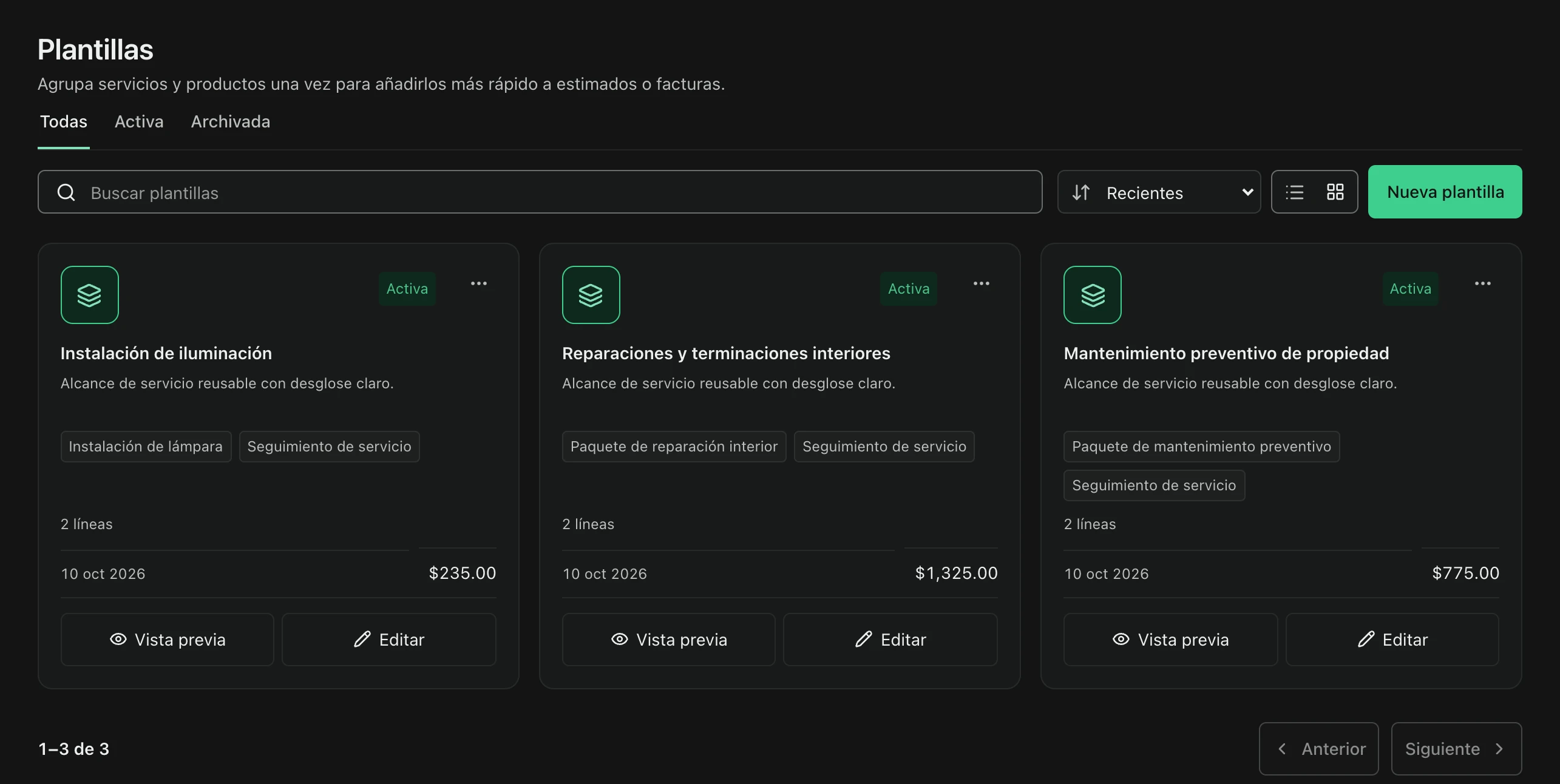Switch to the Activa tab
This screenshot has height=784, width=1560.
[x=139, y=122]
